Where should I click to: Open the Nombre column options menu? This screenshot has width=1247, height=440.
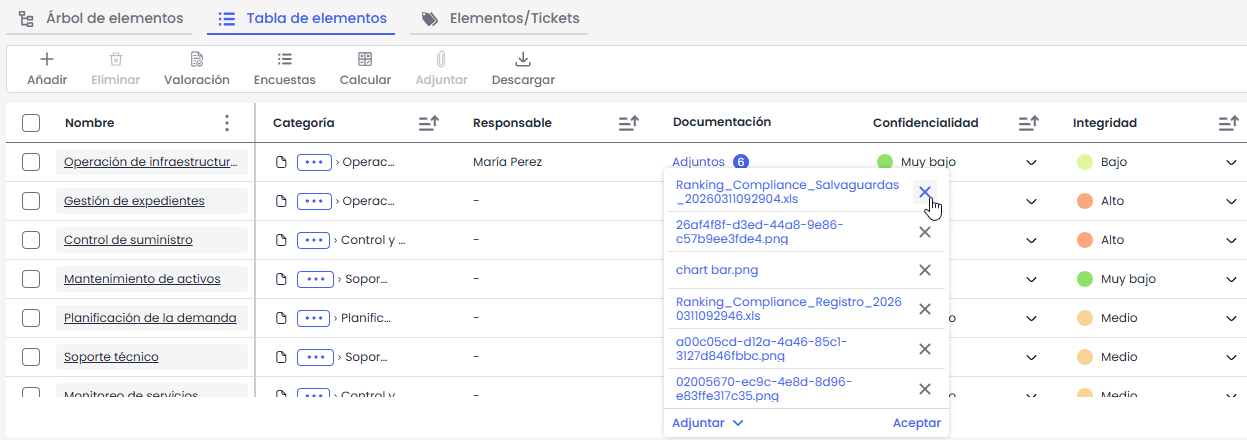[227, 123]
